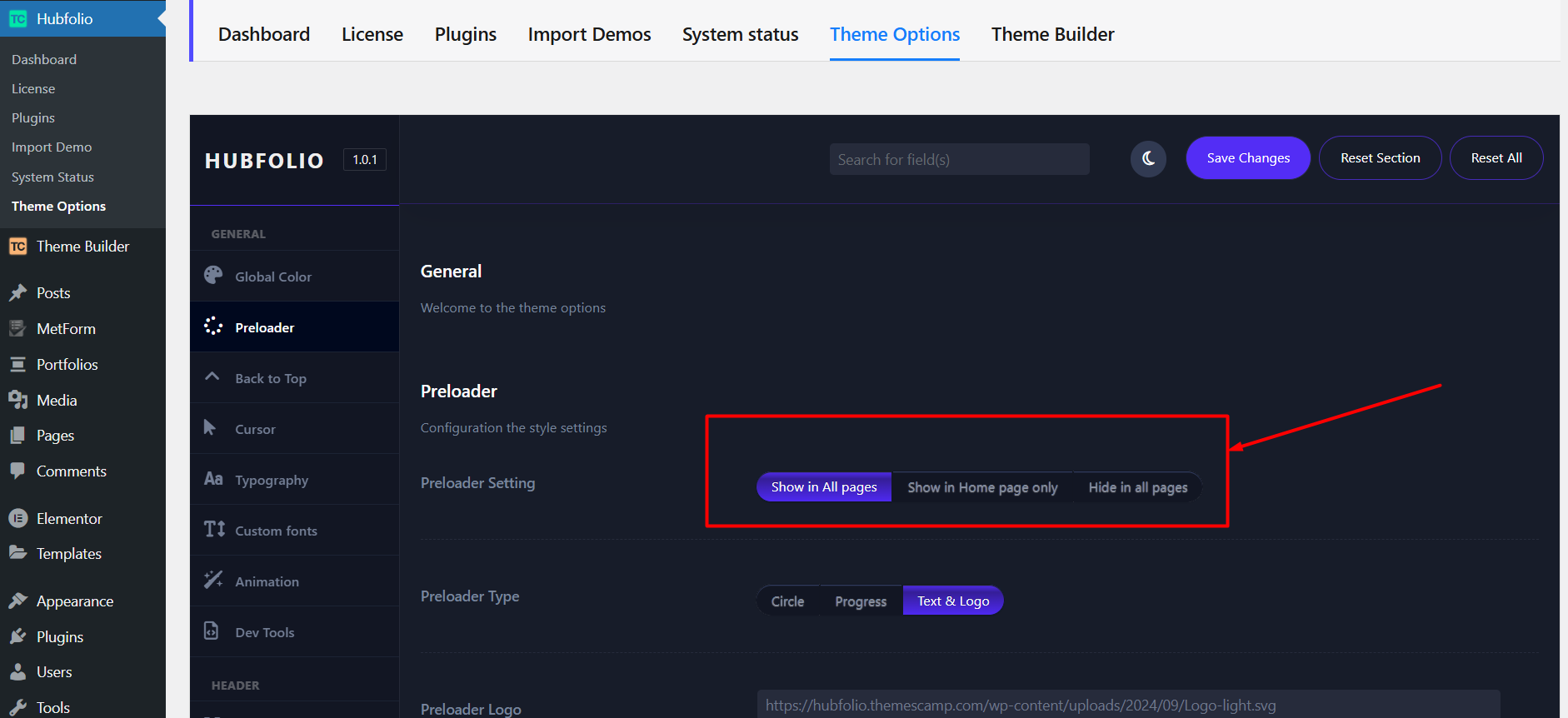Select Show in All pages option
This screenshot has width=1568, height=718.
point(824,487)
